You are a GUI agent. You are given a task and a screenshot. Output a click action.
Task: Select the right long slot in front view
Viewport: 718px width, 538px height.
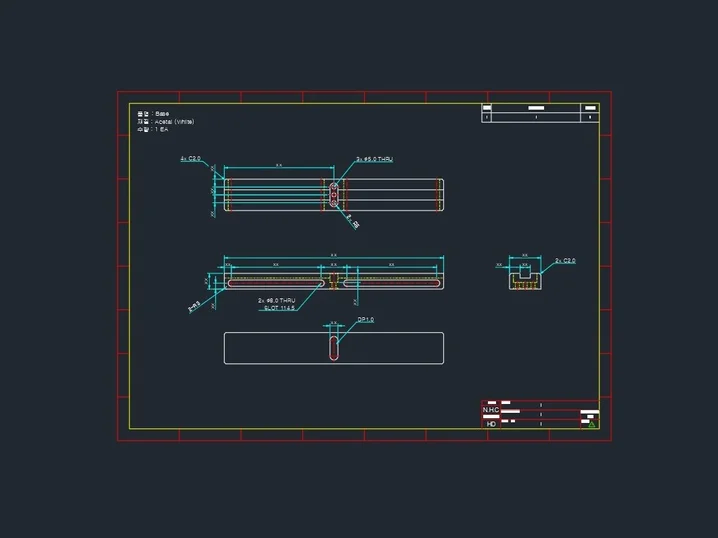pyautogui.click(x=393, y=284)
